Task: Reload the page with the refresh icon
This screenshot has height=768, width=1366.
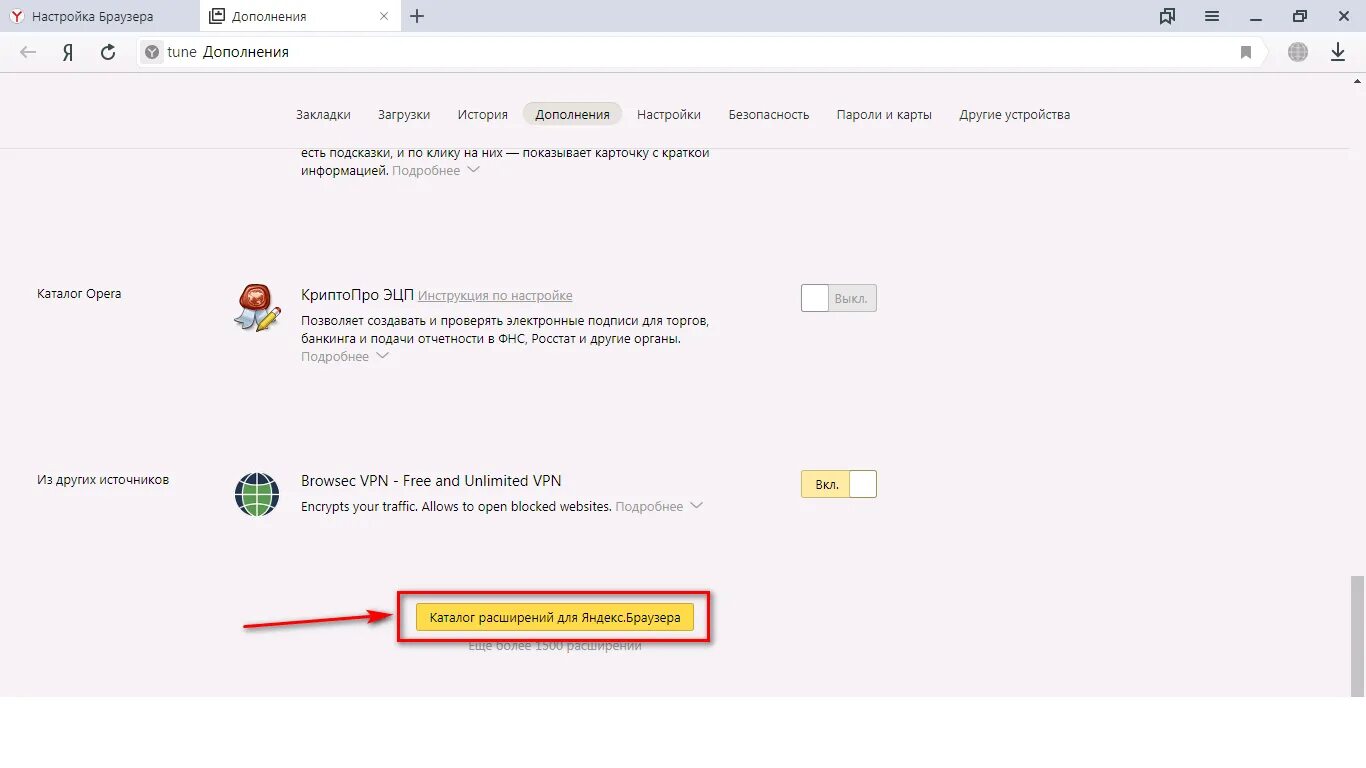Action: click(108, 52)
